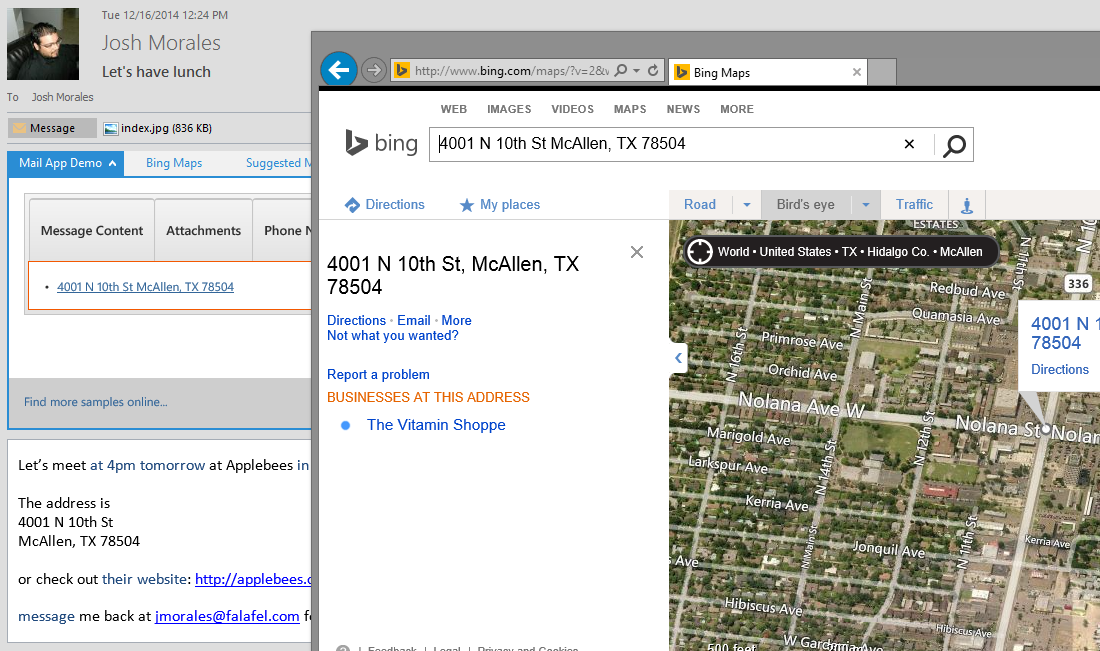Image resolution: width=1100 pixels, height=651 pixels.
Task: Switch to the Attachments tab
Action: point(203,229)
